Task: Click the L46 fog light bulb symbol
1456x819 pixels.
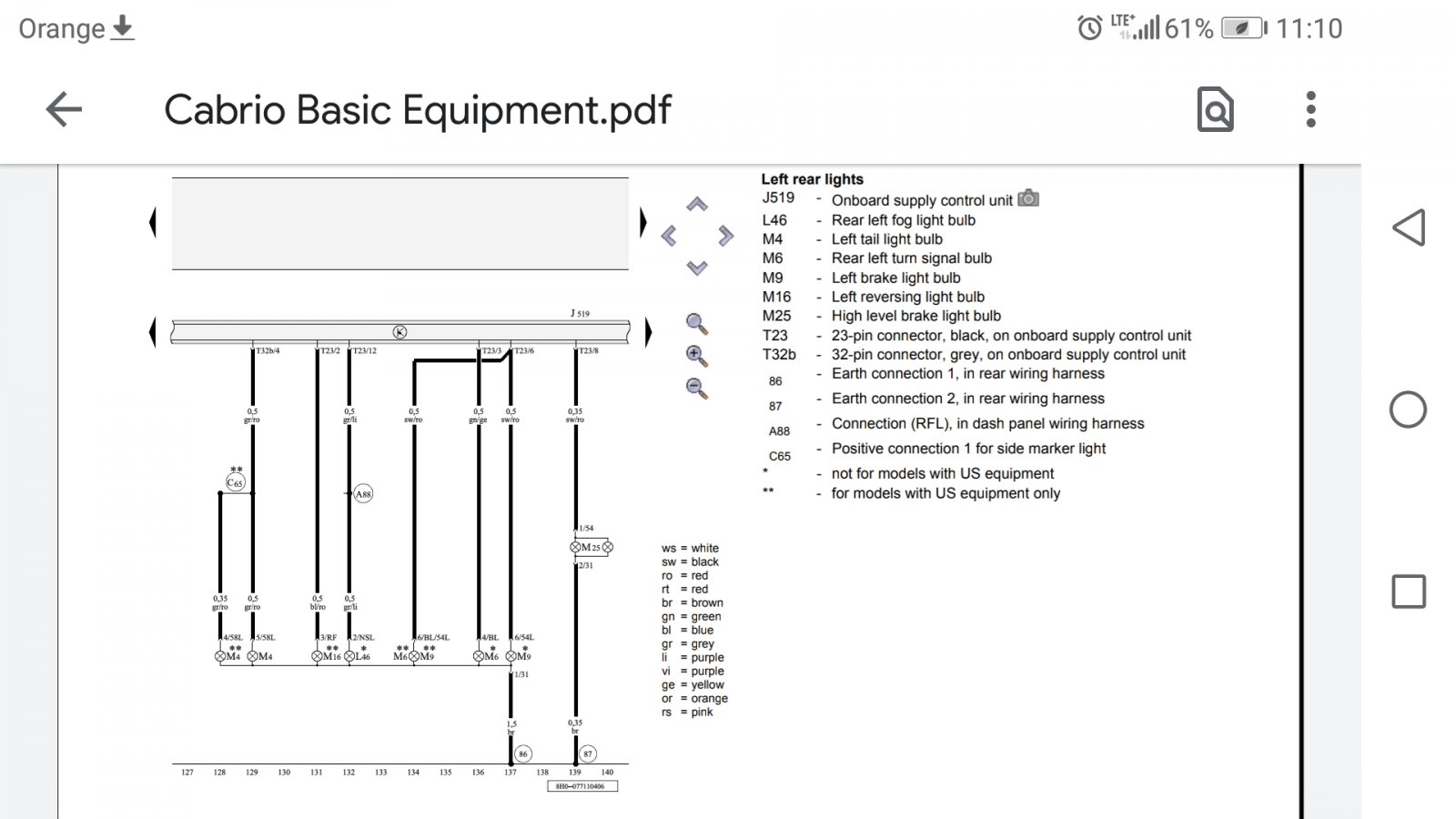Action: pyautogui.click(x=349, y=656)
